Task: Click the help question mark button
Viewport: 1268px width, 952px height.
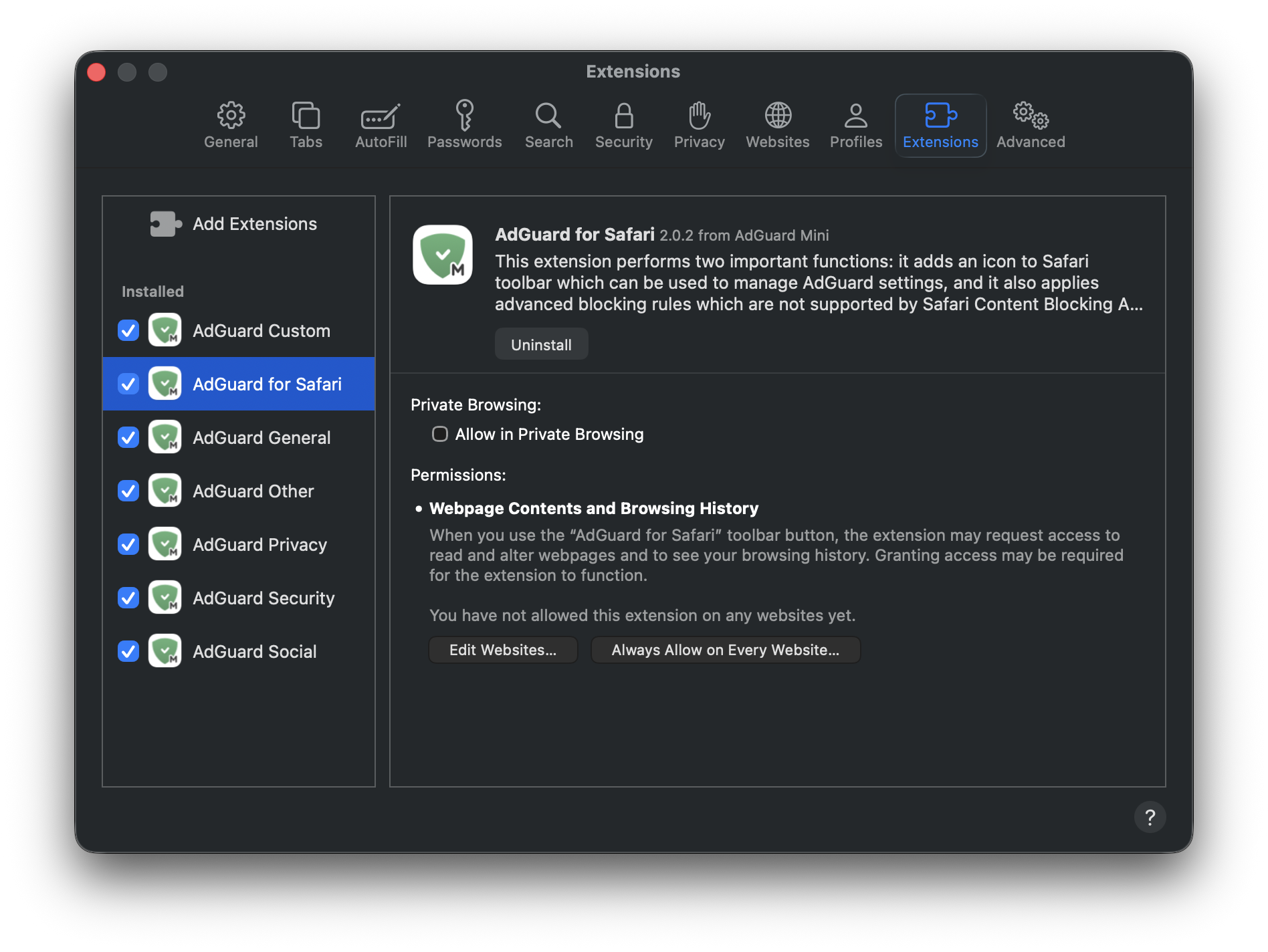Action: pos(1150,816)
